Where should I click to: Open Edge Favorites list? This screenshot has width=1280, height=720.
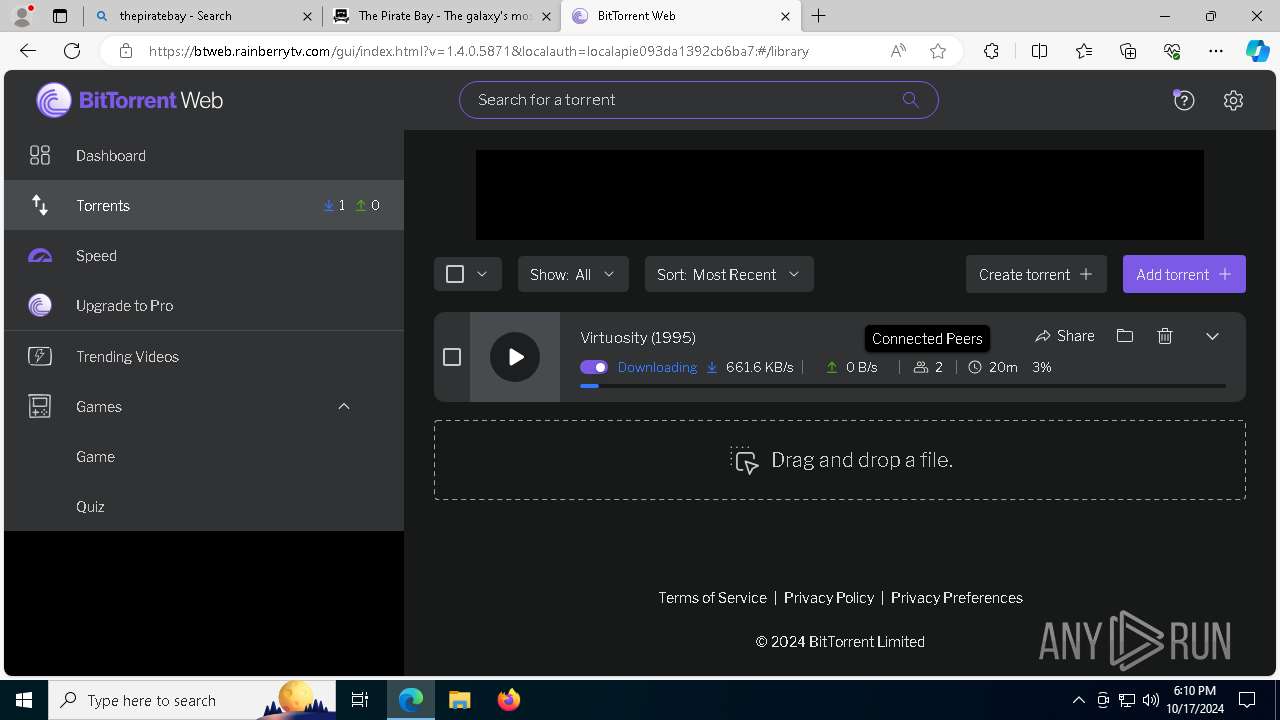click(1084, 51)
